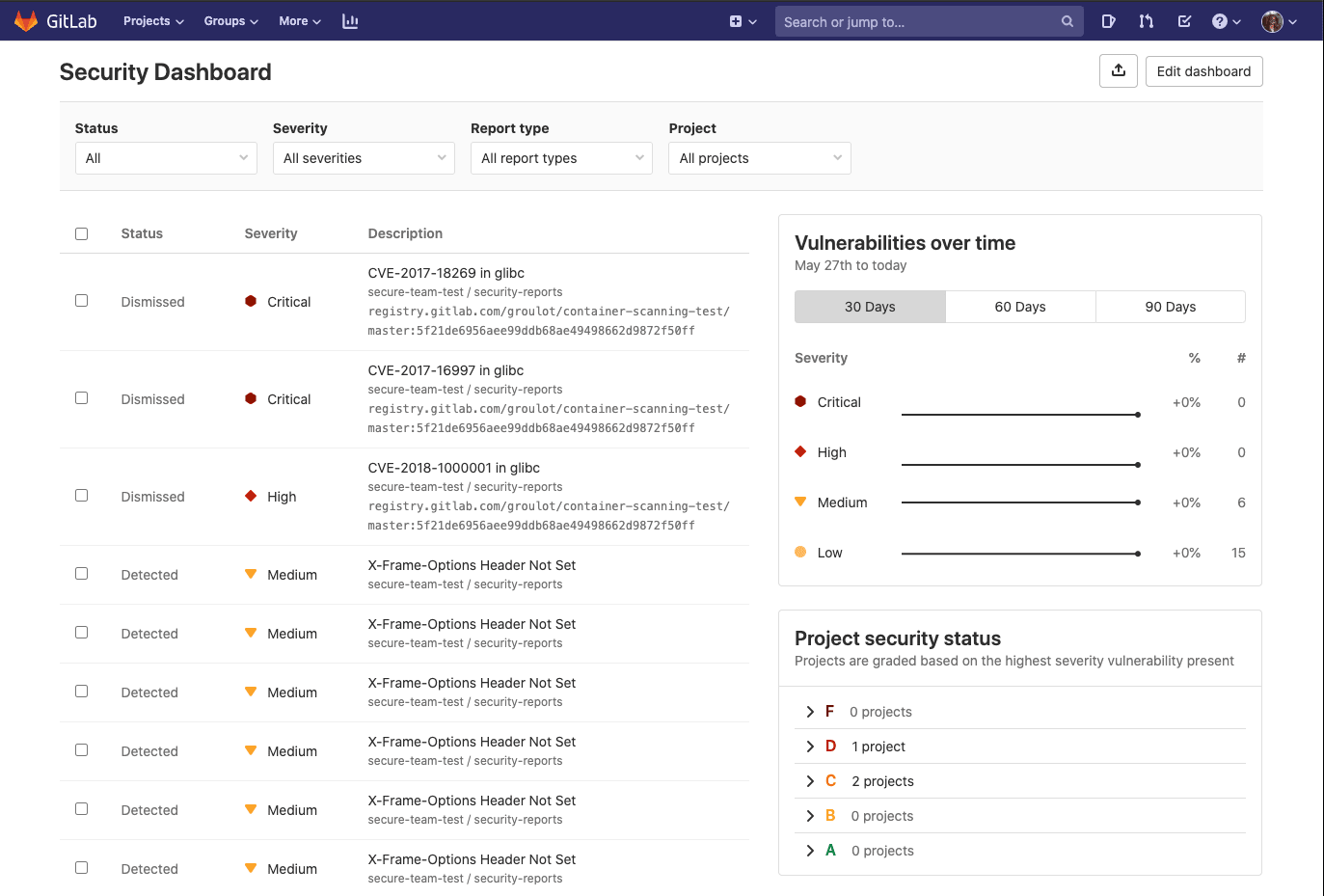Click the plus icon to create new item
The width and height of the screenshot is (1324, 896).
737,20
